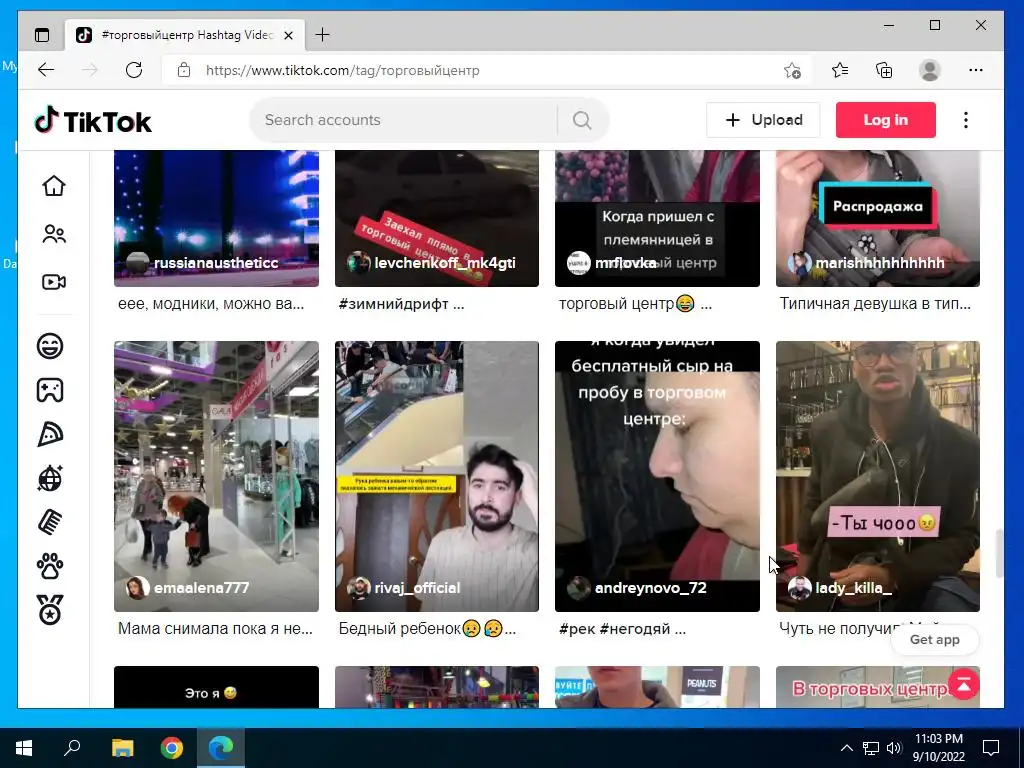Launch Google Chrome from the taskbar
1024x768 pixels.
tap(172, 748)
